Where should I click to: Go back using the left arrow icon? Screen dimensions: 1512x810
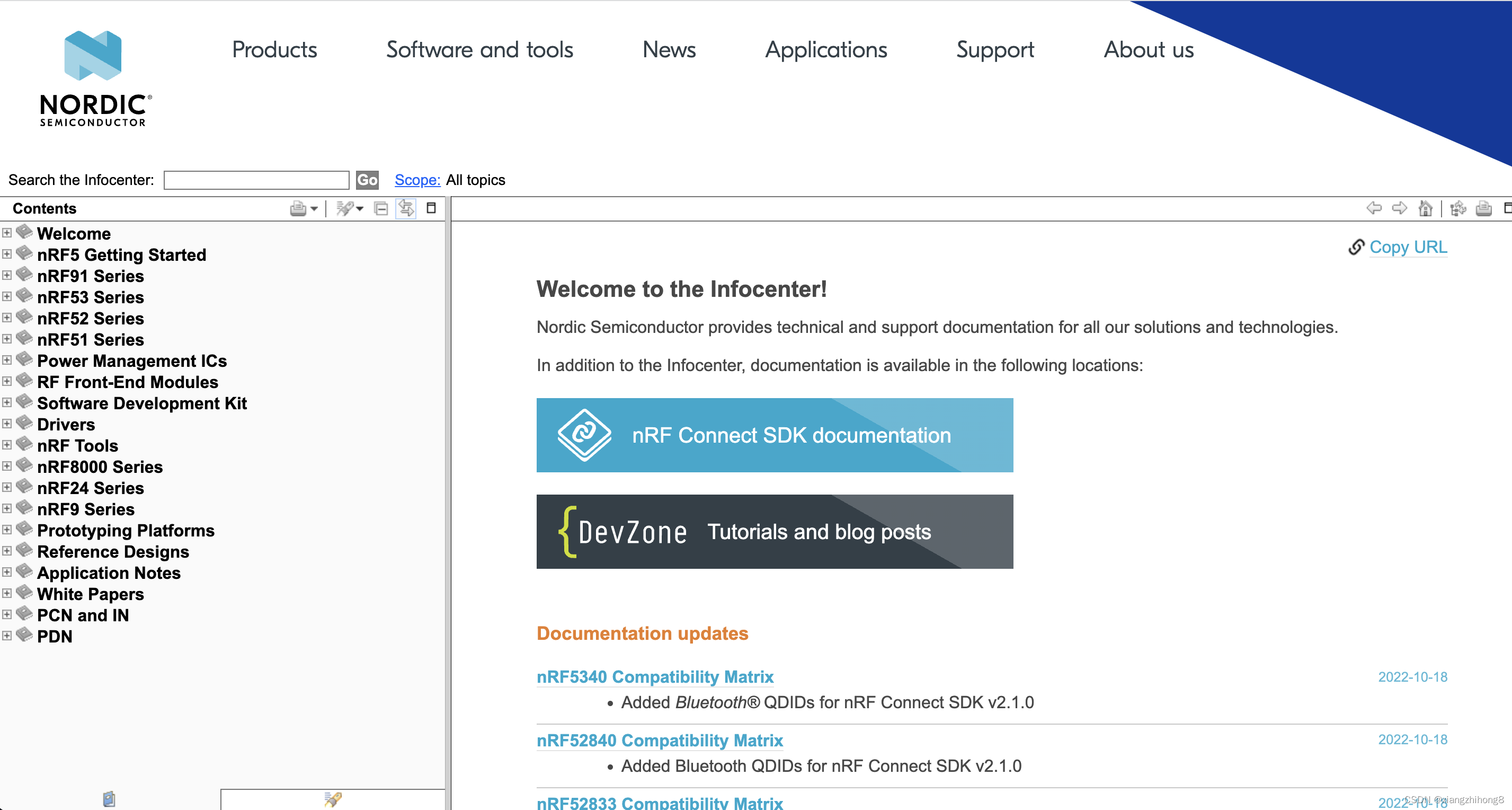(x=1374, y=208)
